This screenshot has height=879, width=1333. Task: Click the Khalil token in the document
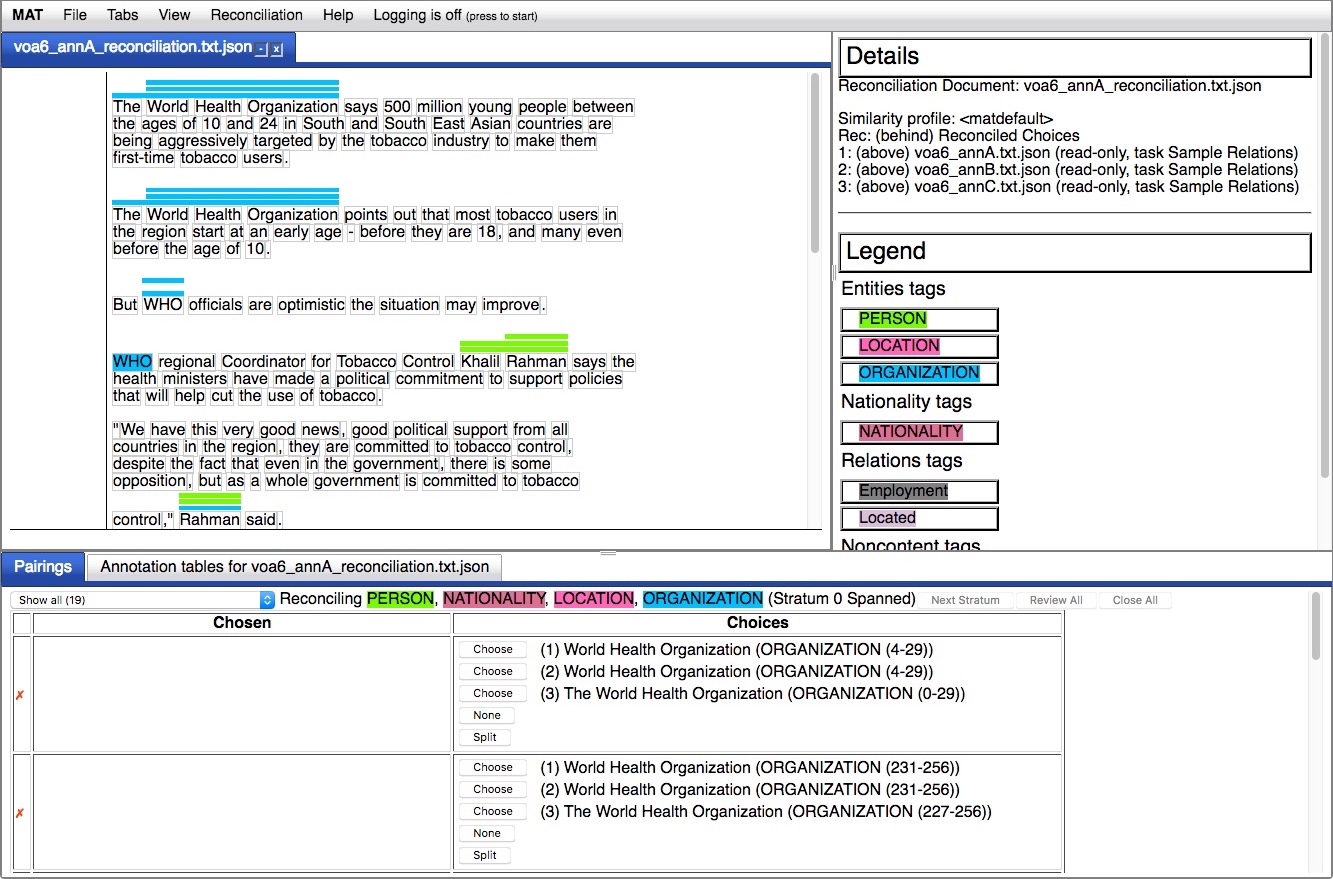click(x=481, y=362)
